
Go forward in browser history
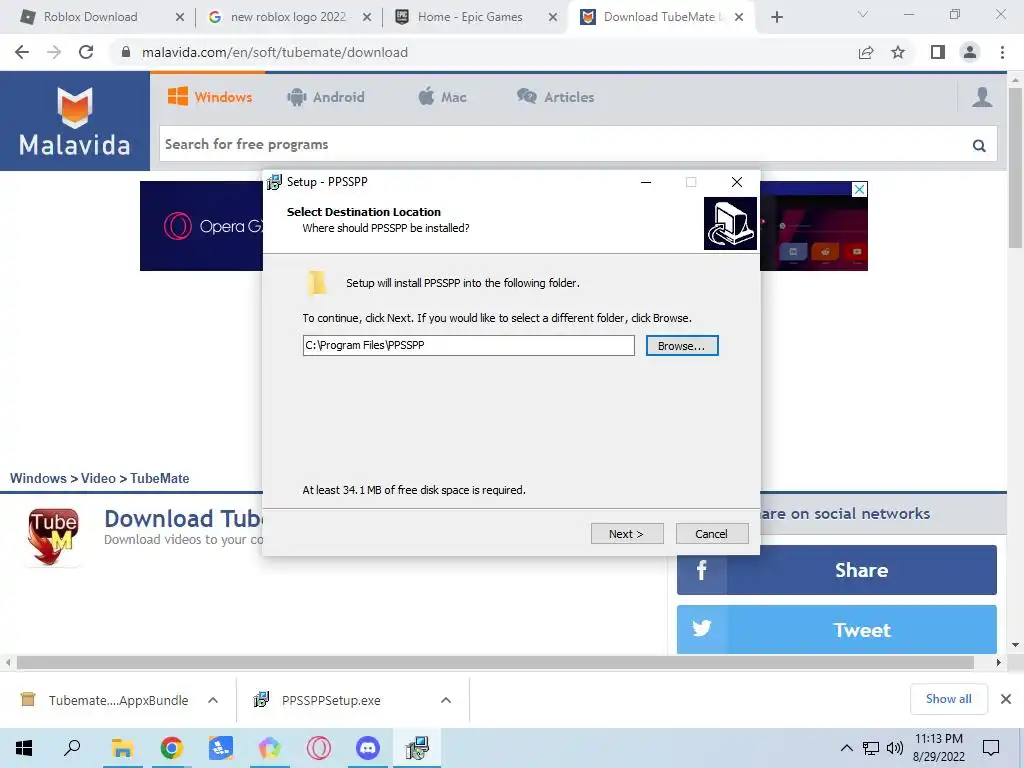click(x=54, y=52)
